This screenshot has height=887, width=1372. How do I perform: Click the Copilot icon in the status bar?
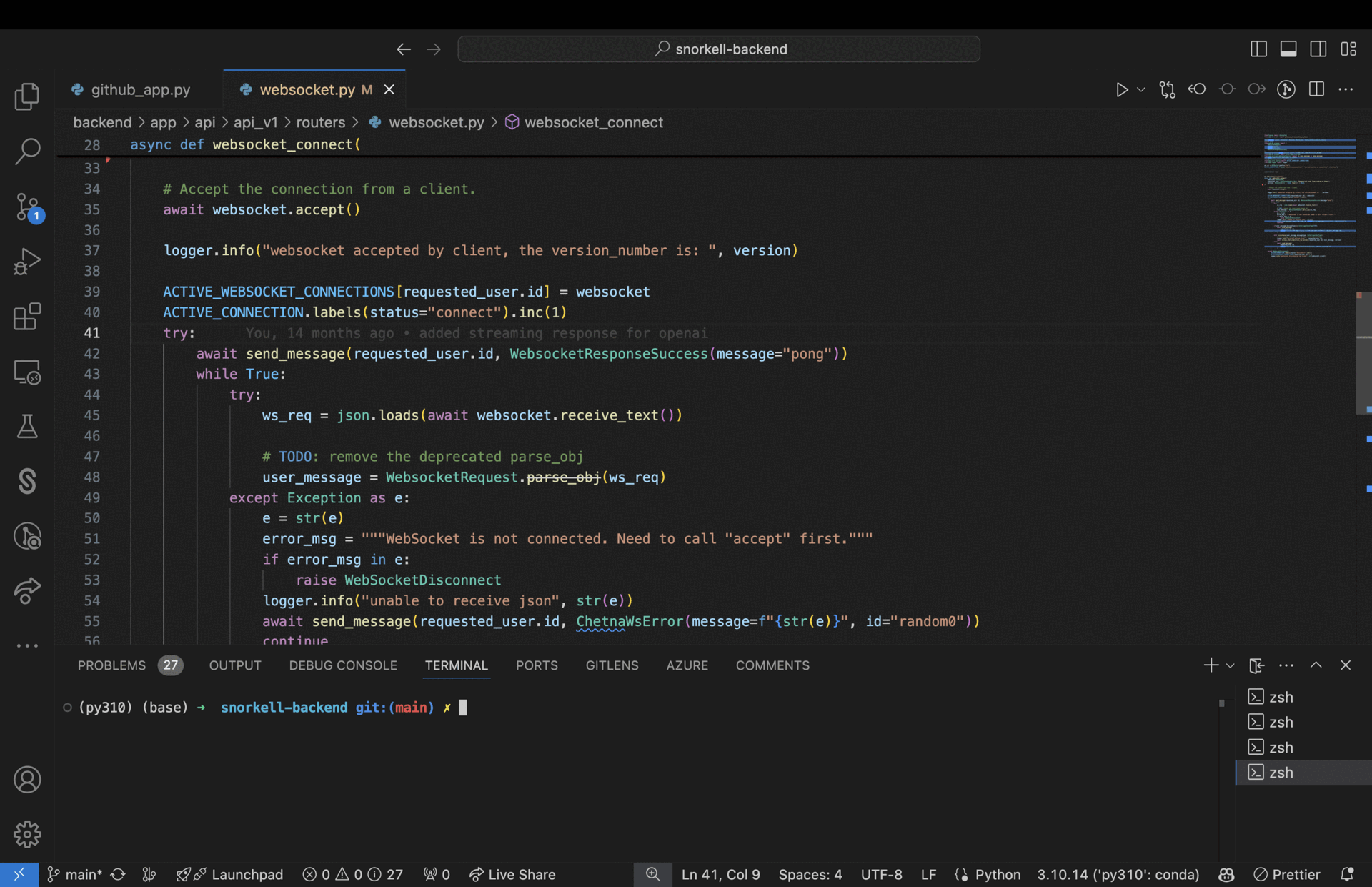click(x=1226, y=874)
